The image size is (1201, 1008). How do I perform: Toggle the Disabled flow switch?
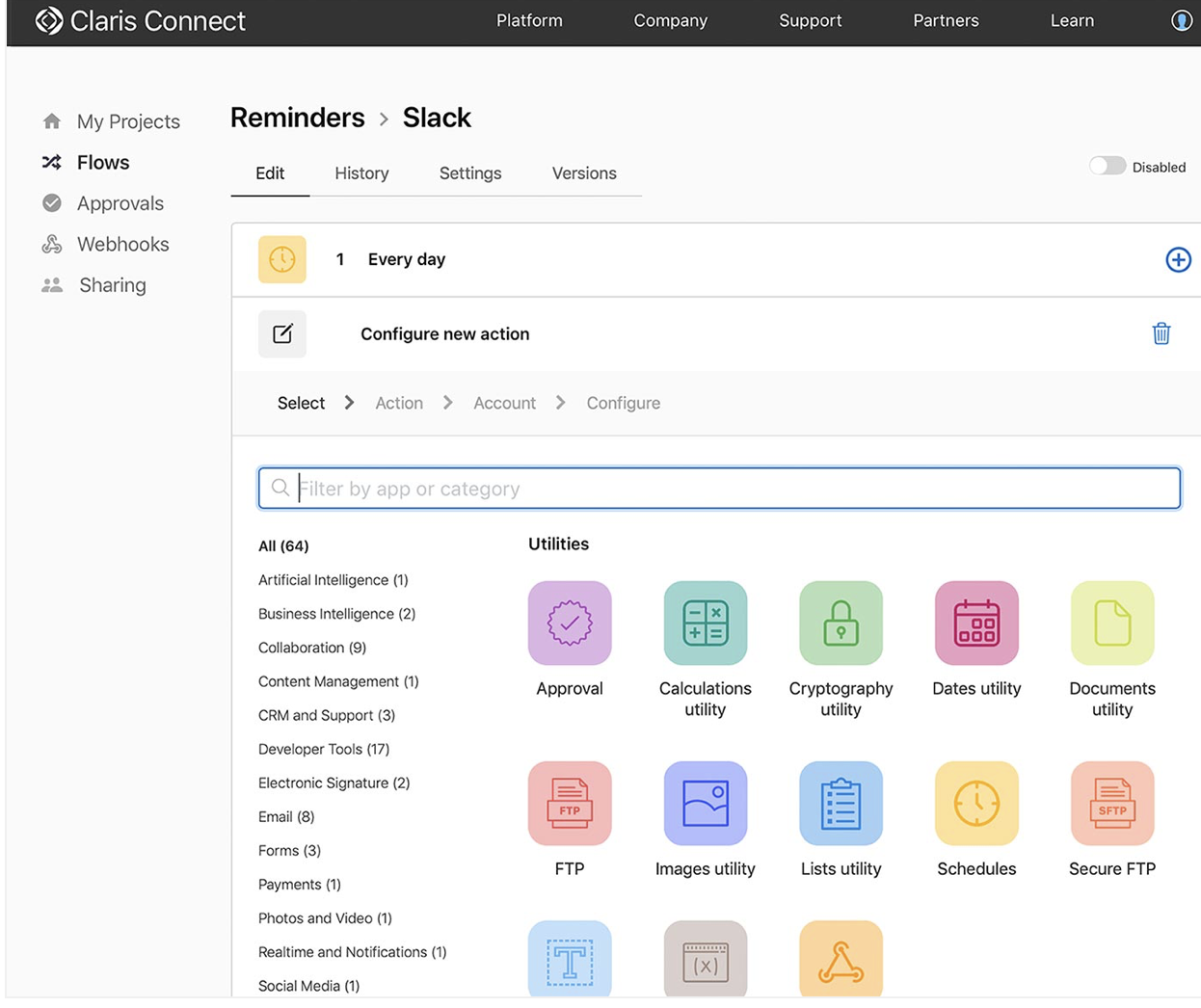[1107, 166]
